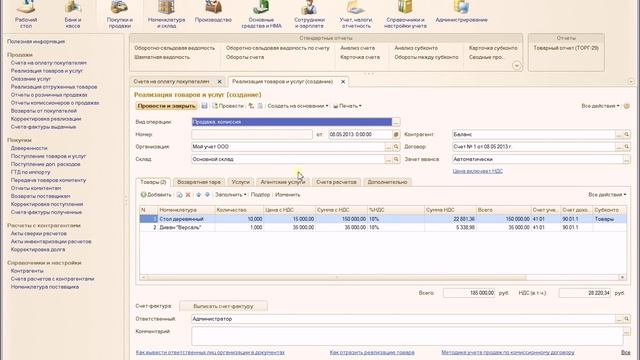Open the Сотрудники и зарплата section
Image resolution: width=640 pixels, height=360 pixels.
(x=309, y=15)
